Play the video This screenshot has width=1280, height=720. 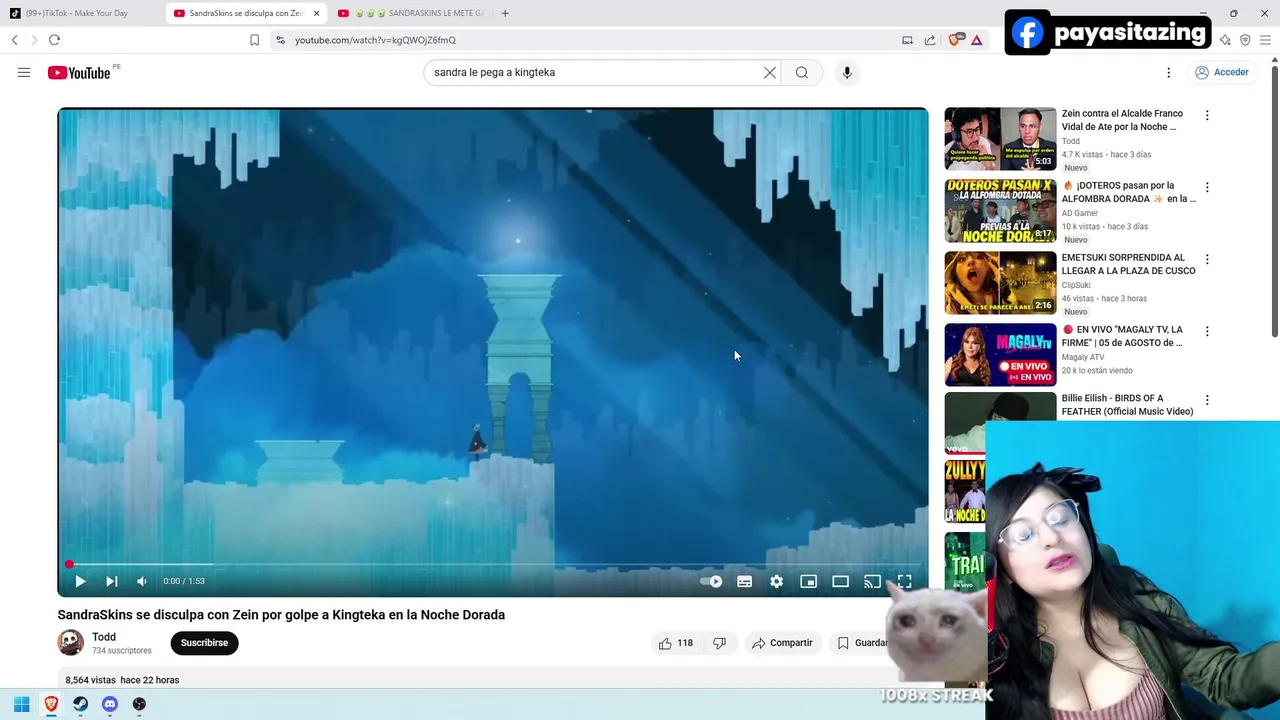coord(80,581)
